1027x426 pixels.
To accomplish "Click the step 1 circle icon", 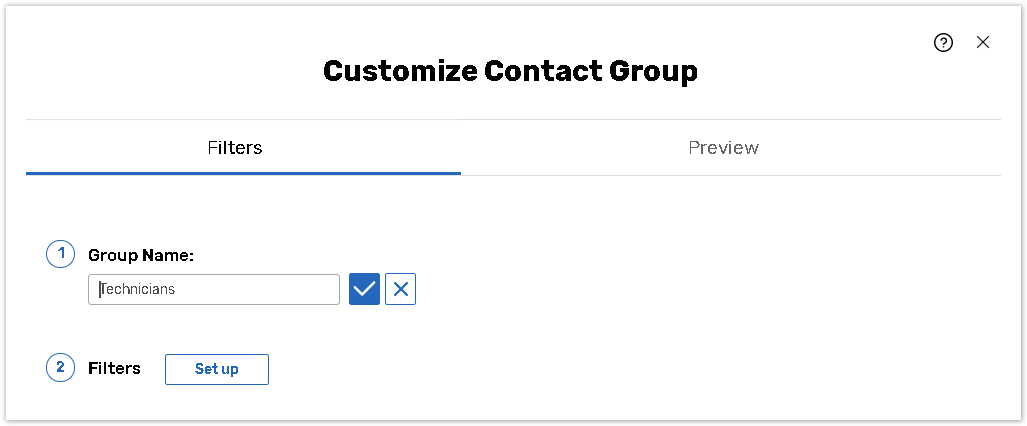I will pyautogui.click(x=61, y=254).
